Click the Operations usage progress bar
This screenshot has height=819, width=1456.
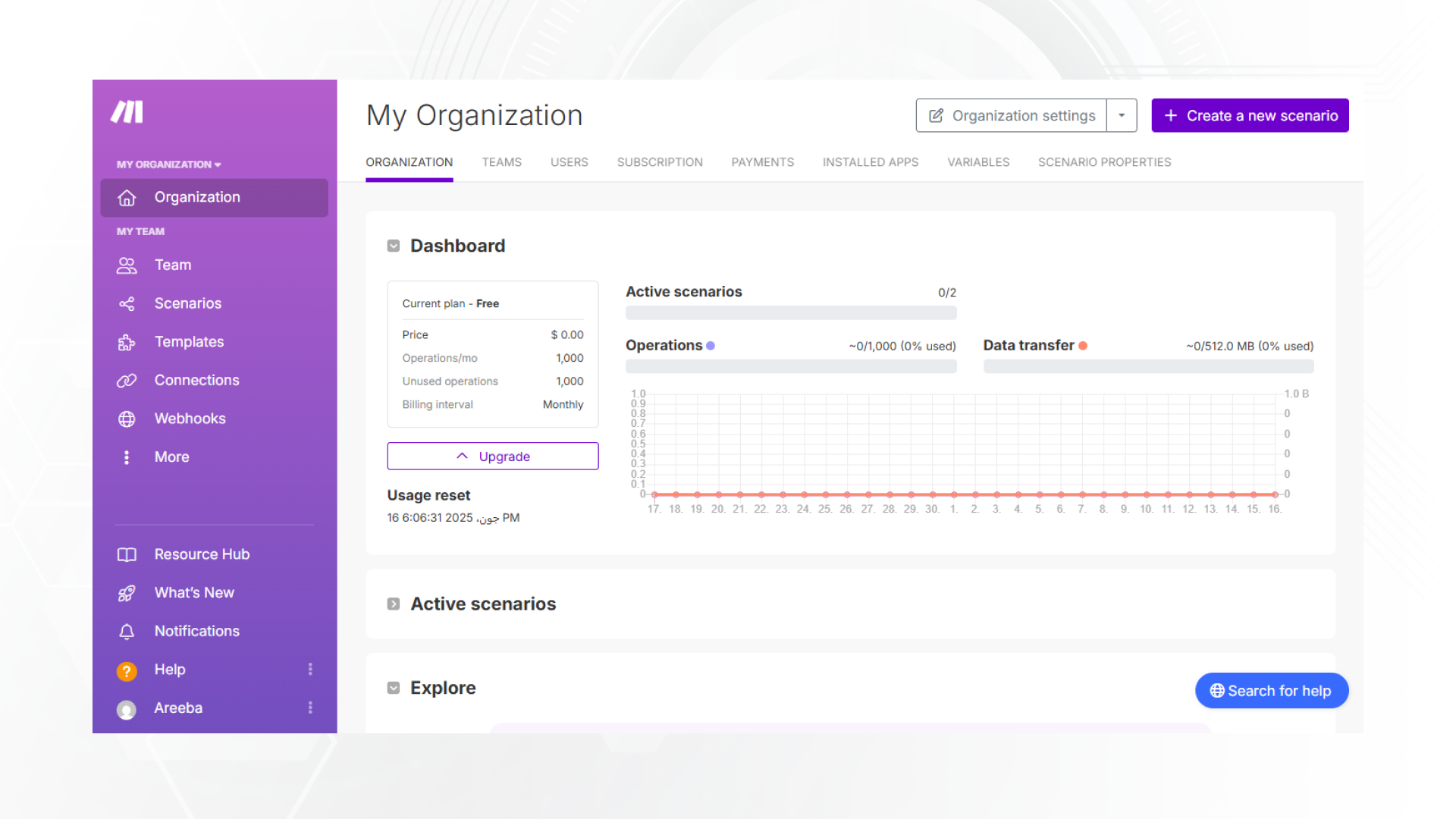(791, 367)
